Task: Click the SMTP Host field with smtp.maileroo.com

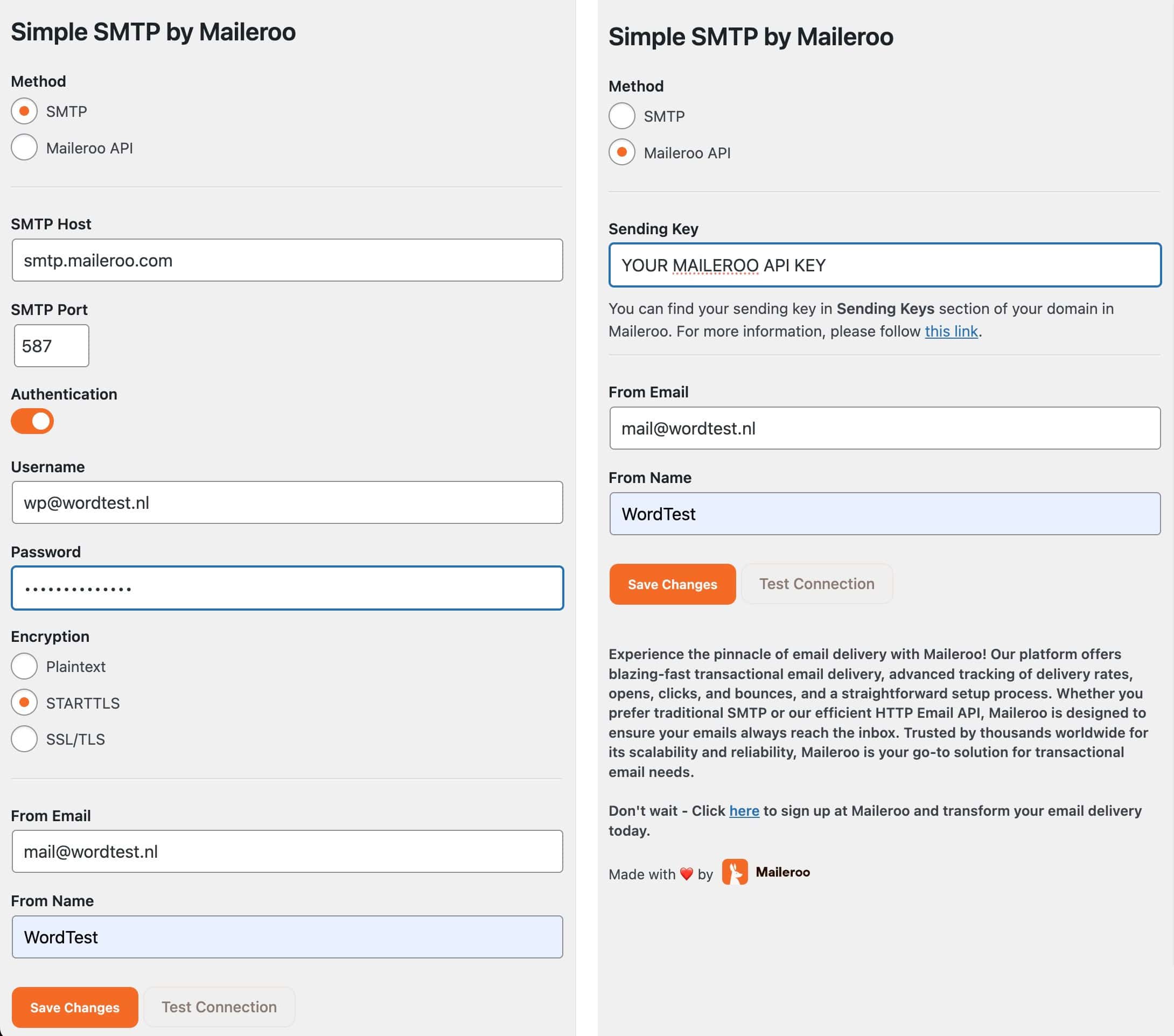Action: pos(287,260)
